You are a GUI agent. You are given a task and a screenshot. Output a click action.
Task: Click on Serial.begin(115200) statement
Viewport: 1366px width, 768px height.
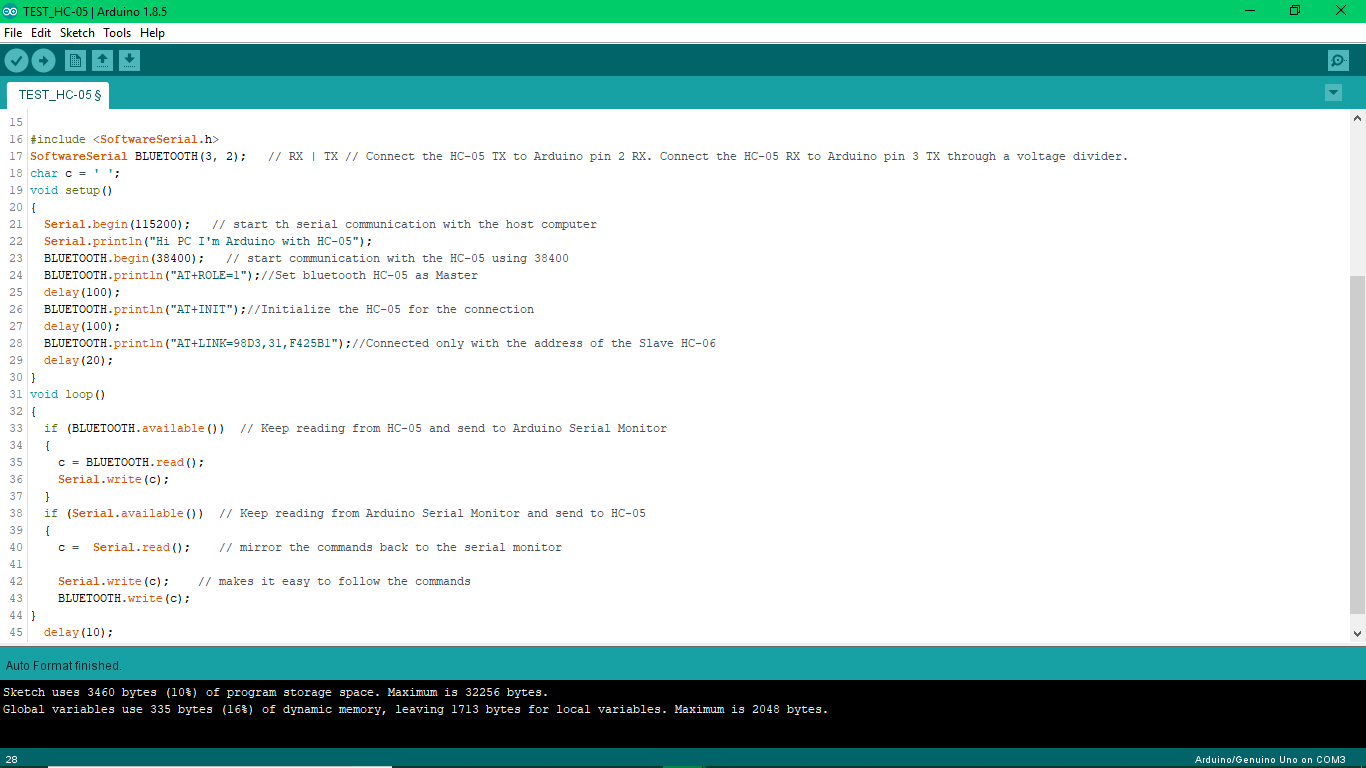(117, 225)
